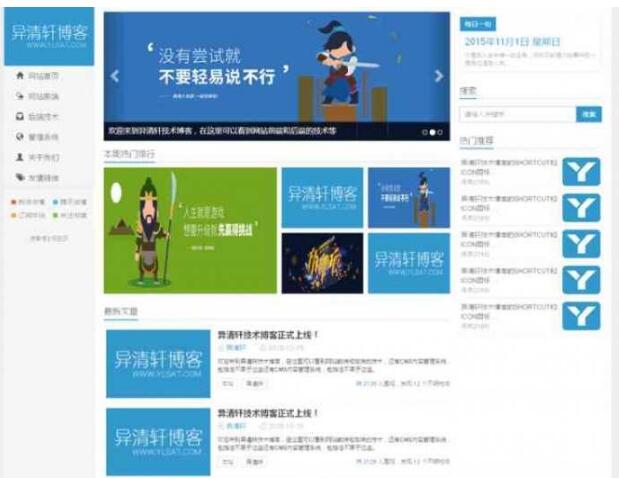Click the search keyword input field
The height and width of the screenshot is (478, 619).
pyautogui.click(x=517, y=114)
